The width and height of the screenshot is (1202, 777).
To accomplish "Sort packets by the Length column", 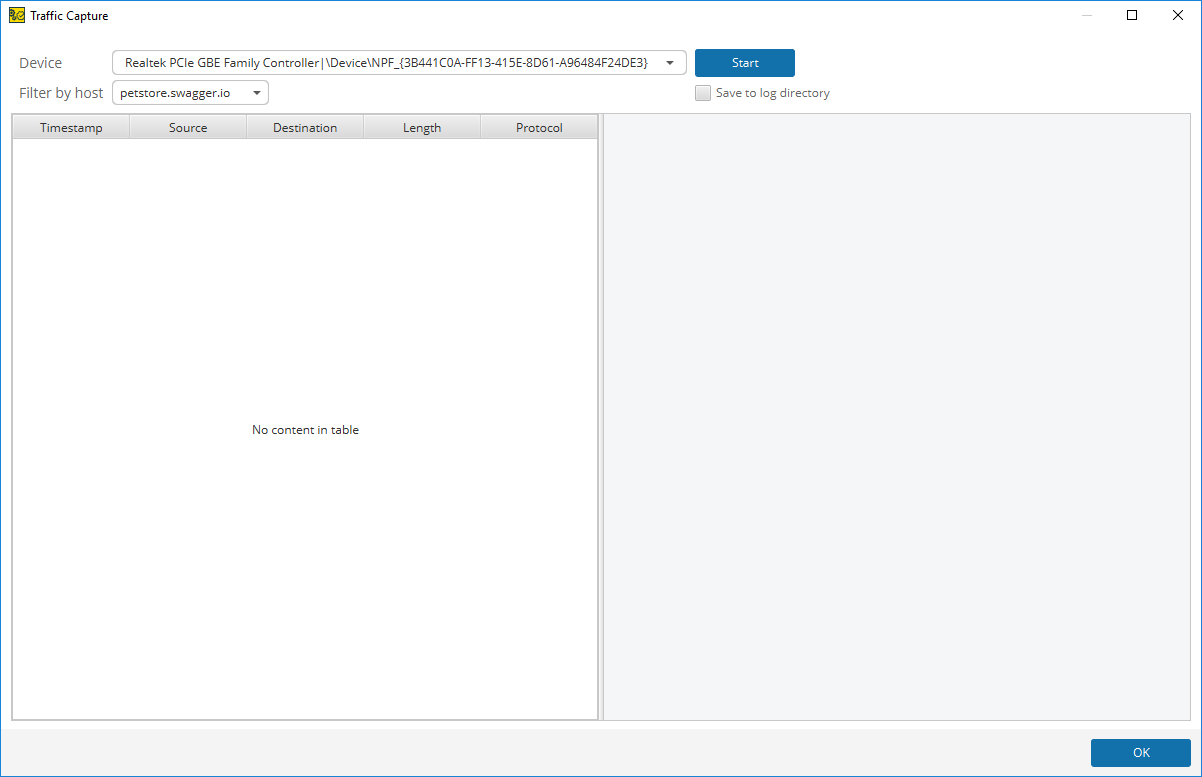I will [x=421, y=127].
